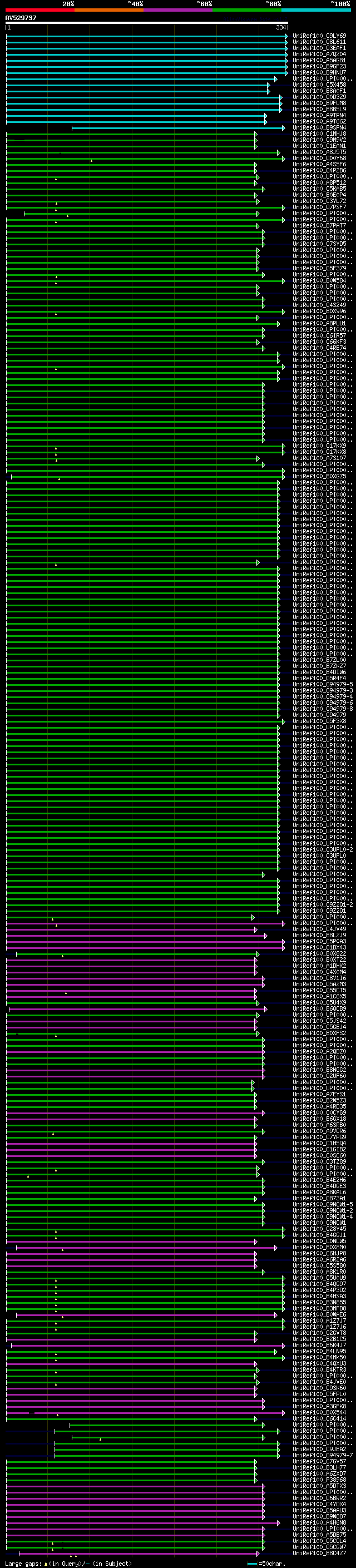This screenshot has height=1568, width=356.
Task: Click UniRef100_A1DHK2 label
Action: click(x=319, y=966)
